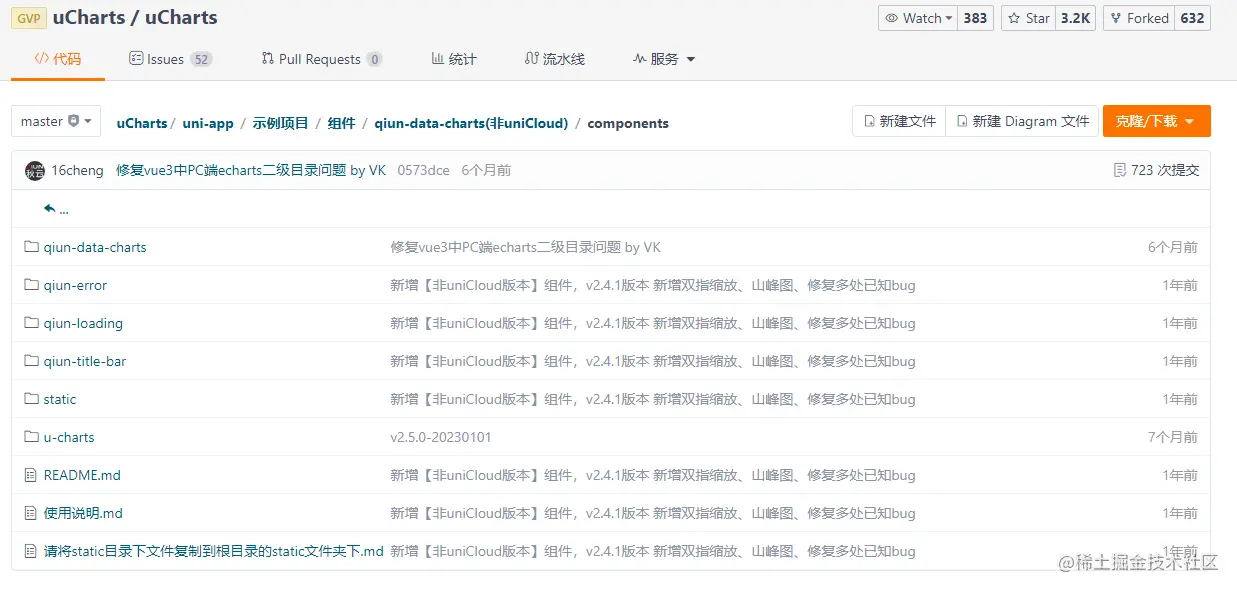Image resolution: width=1237 pixels, height=591 pixels.
Task: Open the qiun-loading folder
Action: 83,323
